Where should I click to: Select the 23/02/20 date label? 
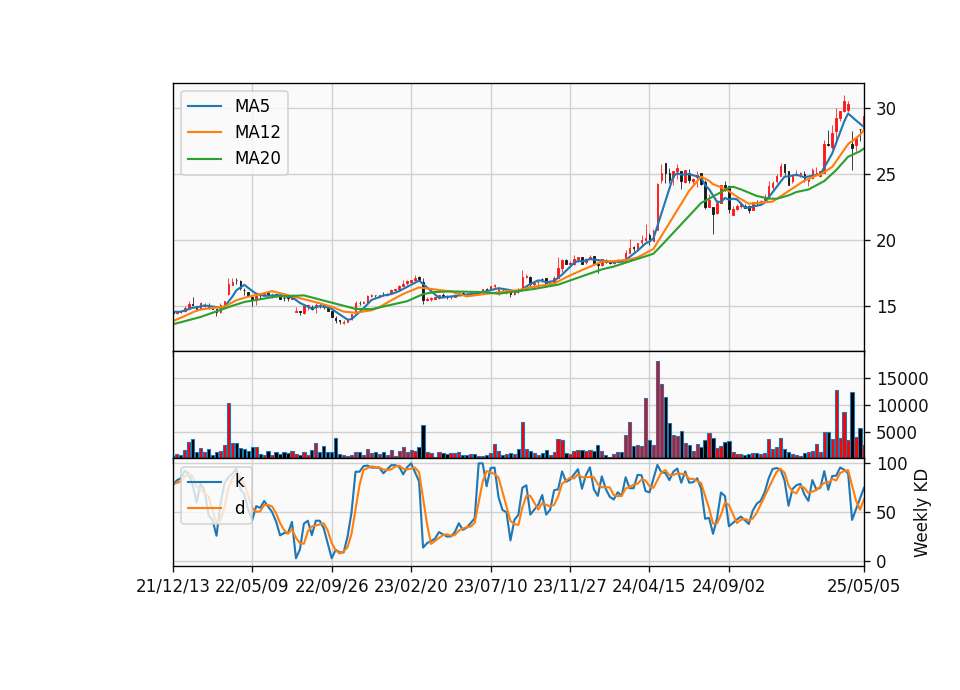[x=411, y=586]
